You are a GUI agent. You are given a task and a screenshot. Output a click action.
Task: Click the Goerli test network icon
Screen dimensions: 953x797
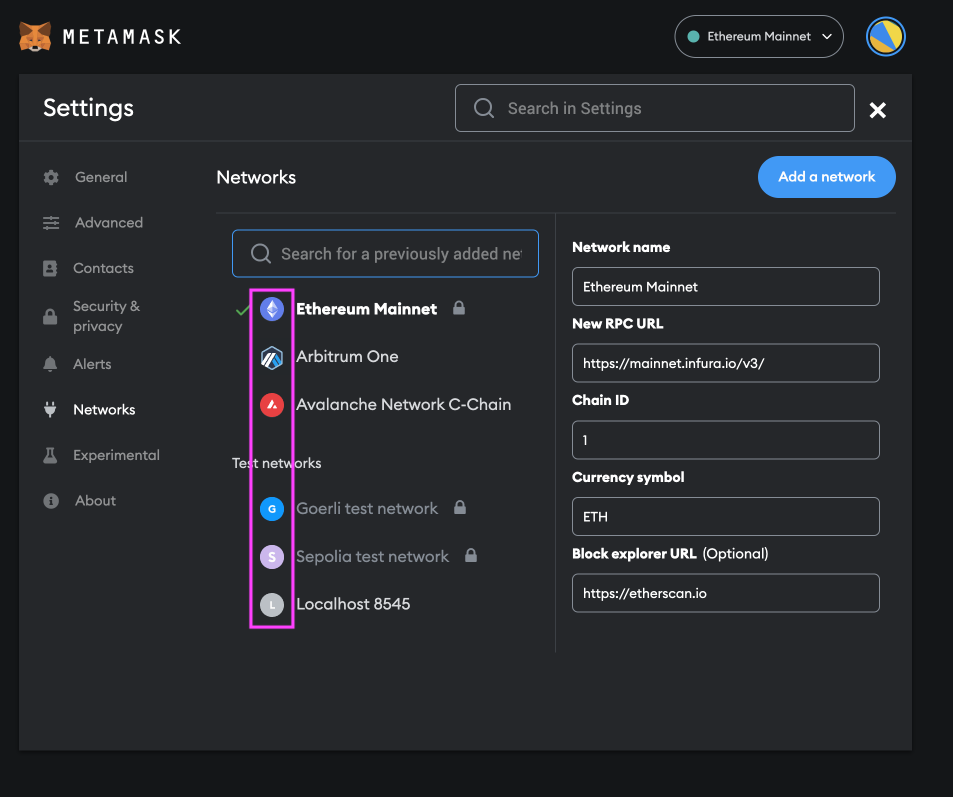pyautogui.click(x=271, y=509)
